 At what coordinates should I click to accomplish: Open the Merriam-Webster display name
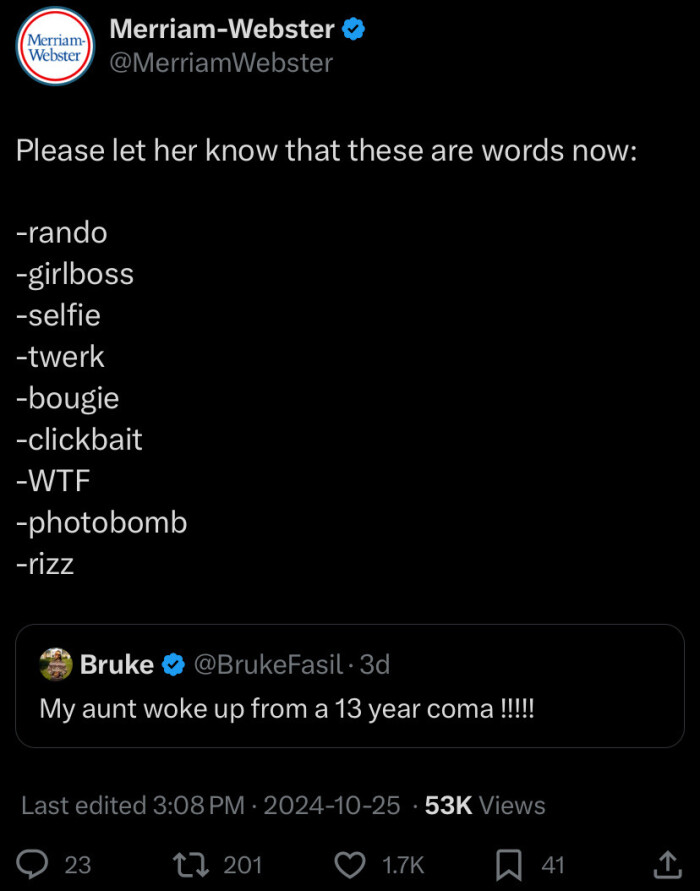coord(221,30)
